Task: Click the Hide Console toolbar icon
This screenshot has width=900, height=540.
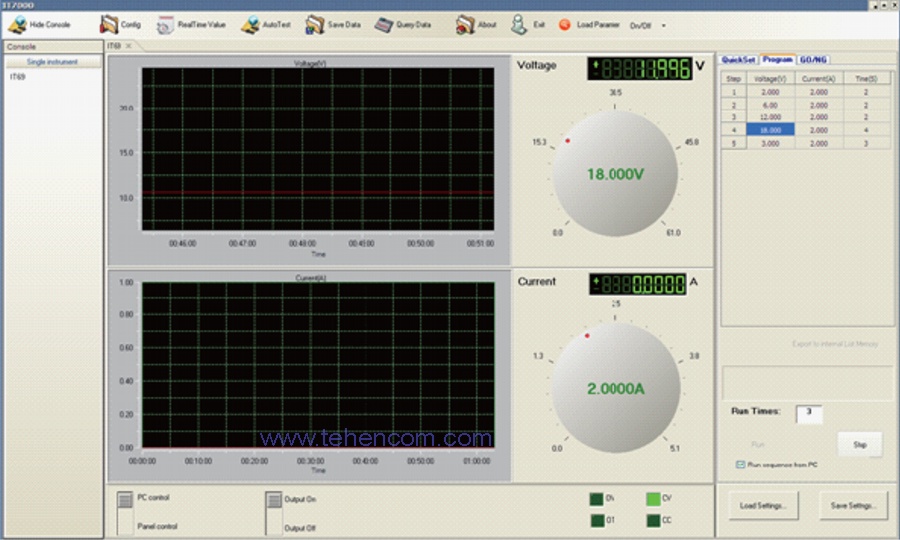Action: pyautogui.click(x=17, y=25)
